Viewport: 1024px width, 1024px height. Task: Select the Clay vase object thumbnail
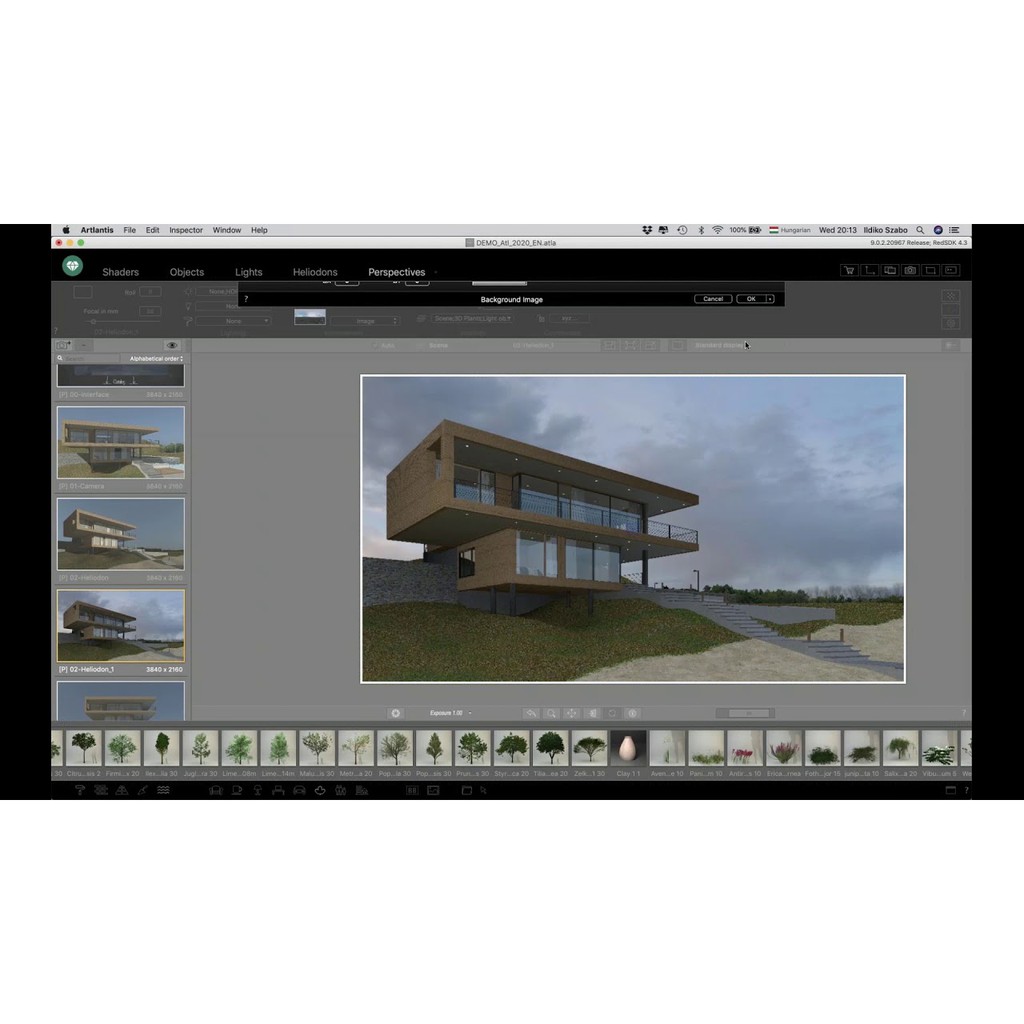(x=628, y=747)
